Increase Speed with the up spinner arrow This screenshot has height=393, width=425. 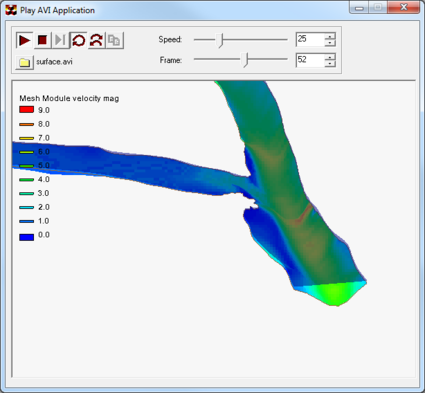coord(330,36)
